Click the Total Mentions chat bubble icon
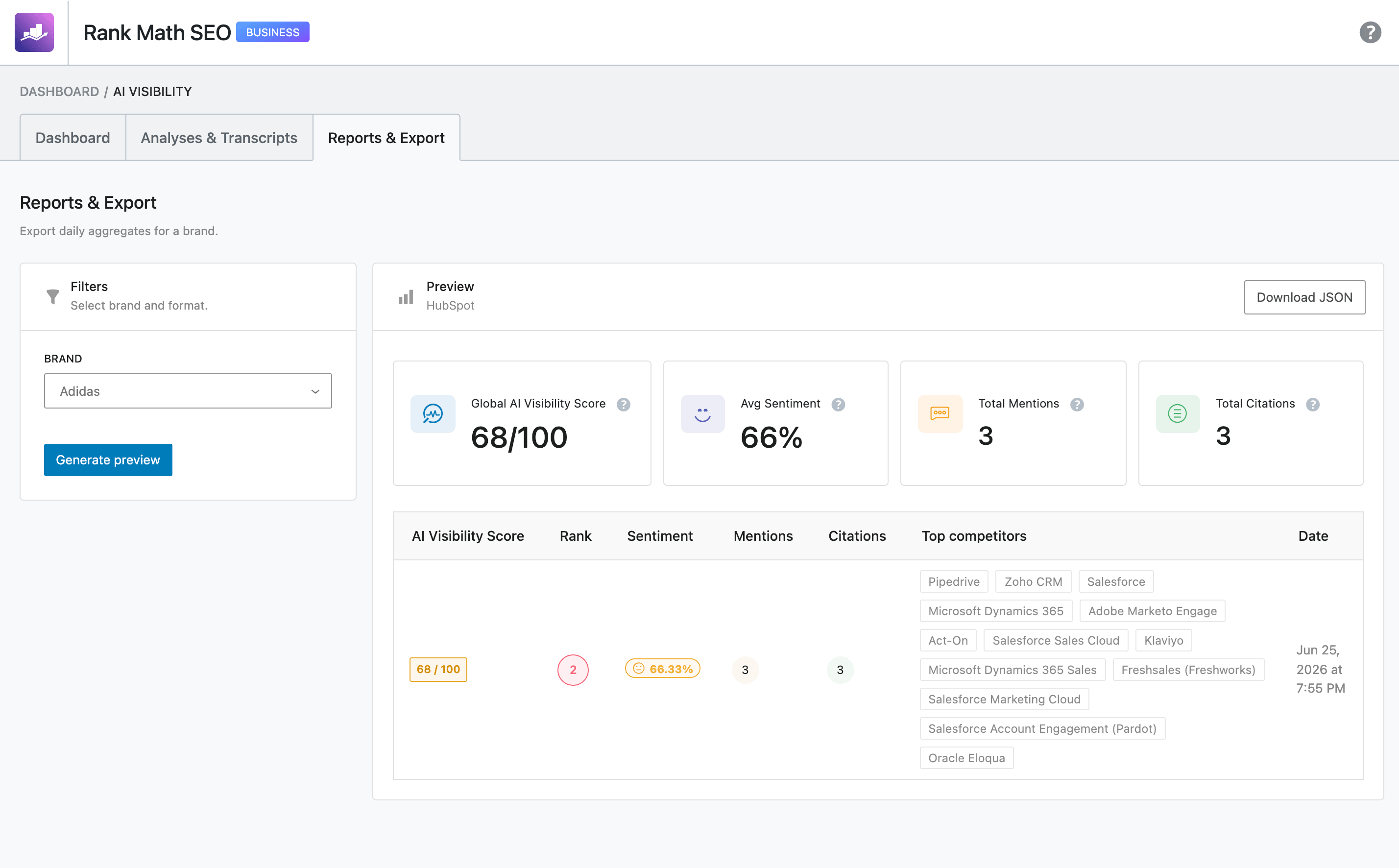The image size is (1399, 868). (940, 413)
